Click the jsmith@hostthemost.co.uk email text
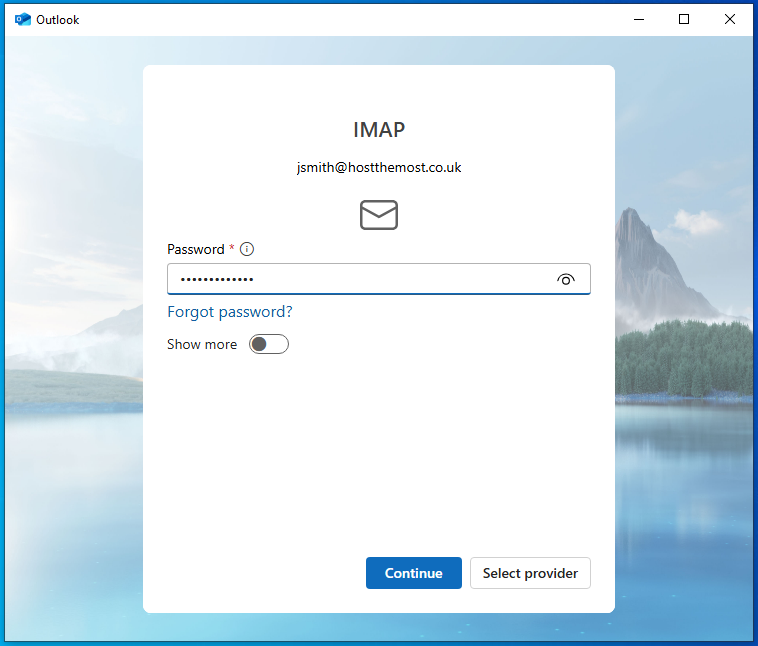758x646 pixels. 379,168
